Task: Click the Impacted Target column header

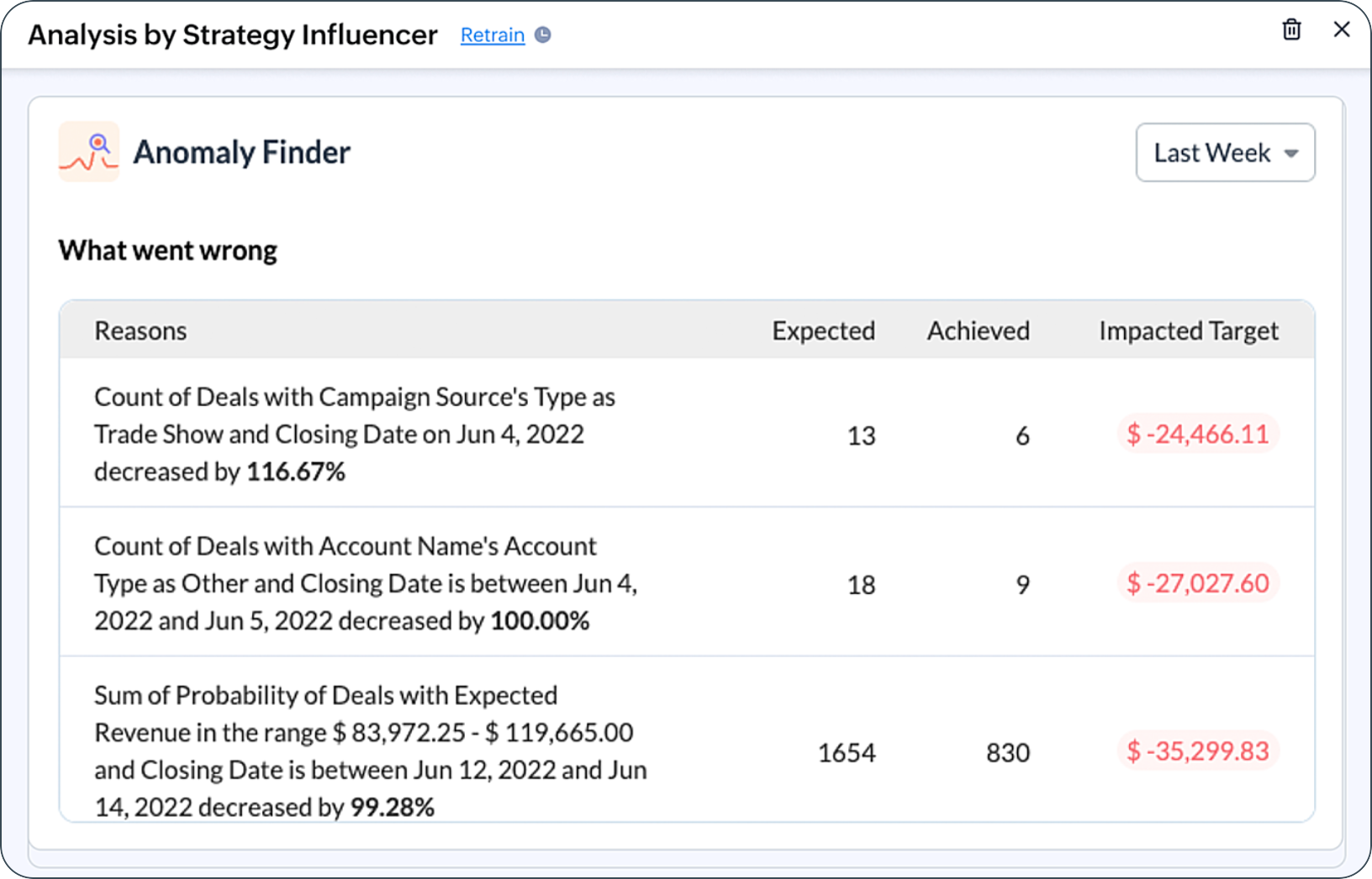Action: [1188, 331]
